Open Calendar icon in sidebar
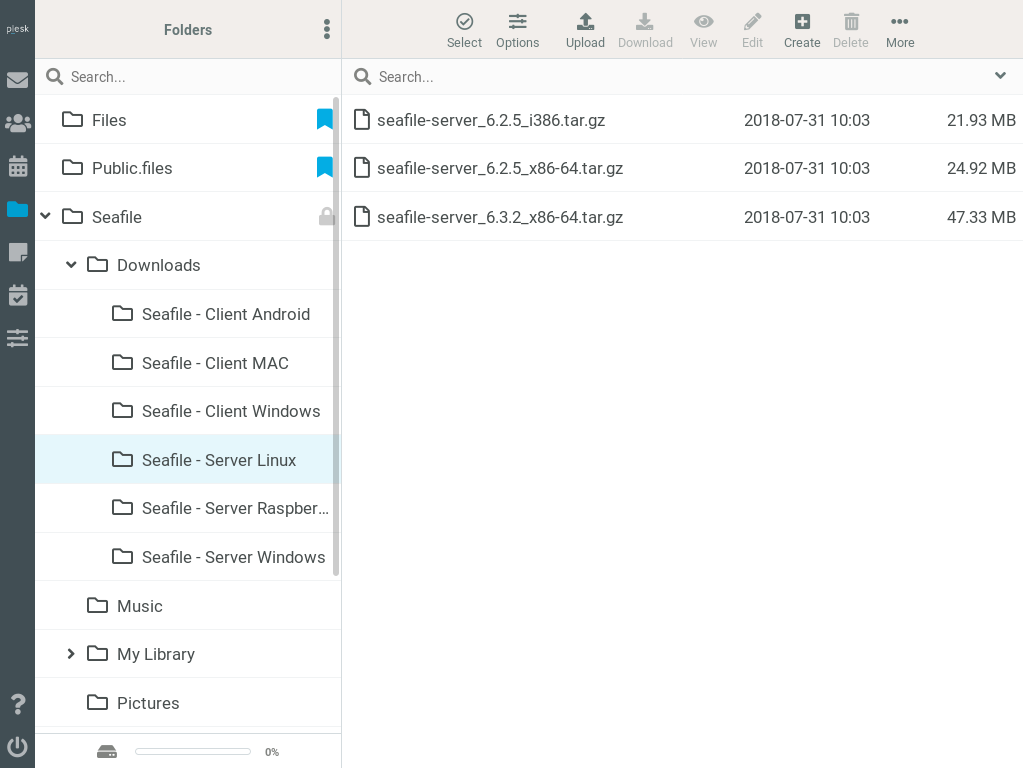Screen dimensions: 1024x768 click(x=17, y=166)
